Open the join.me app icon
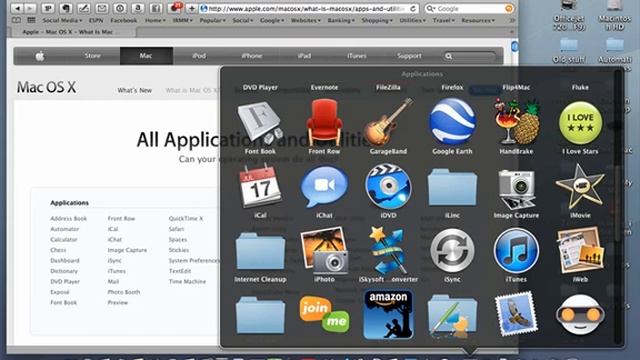 324,314
